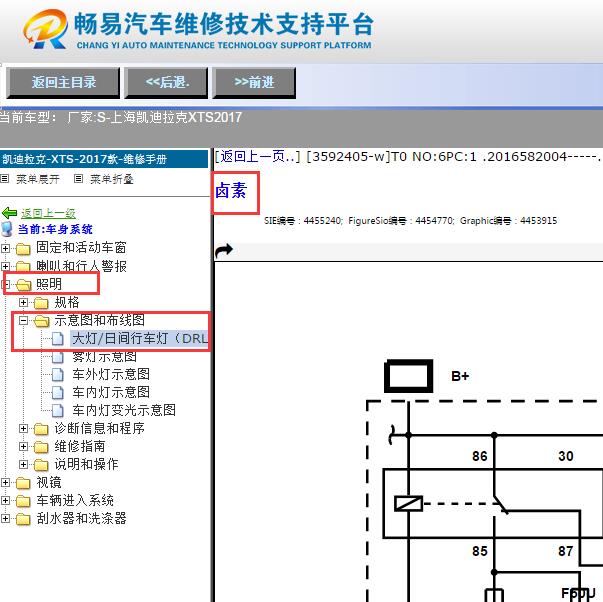603x602 pixels.
Task: Click the 维修指南 folder icon
Action: [x=41, y=447]
